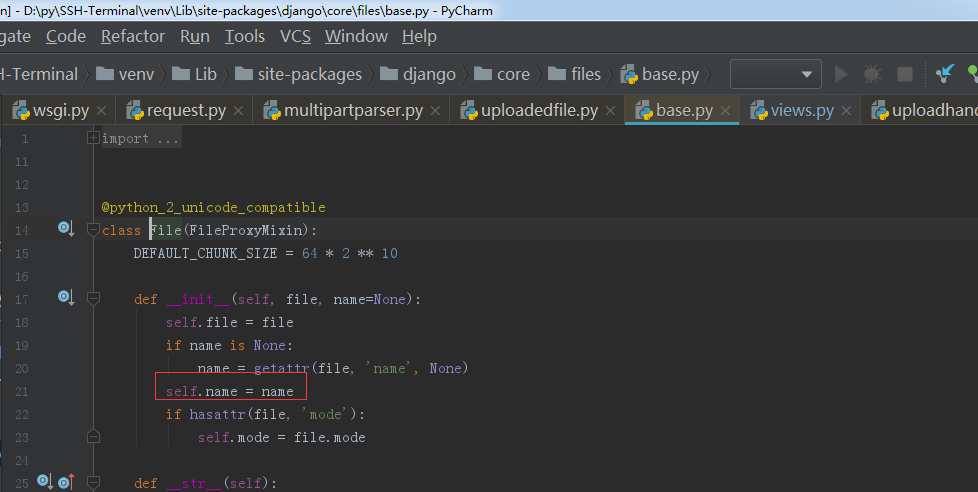Image resolution: width=978 pixels, height=492 pixels.
Task: Click the Debug bug icon
Action: point(873,74)
